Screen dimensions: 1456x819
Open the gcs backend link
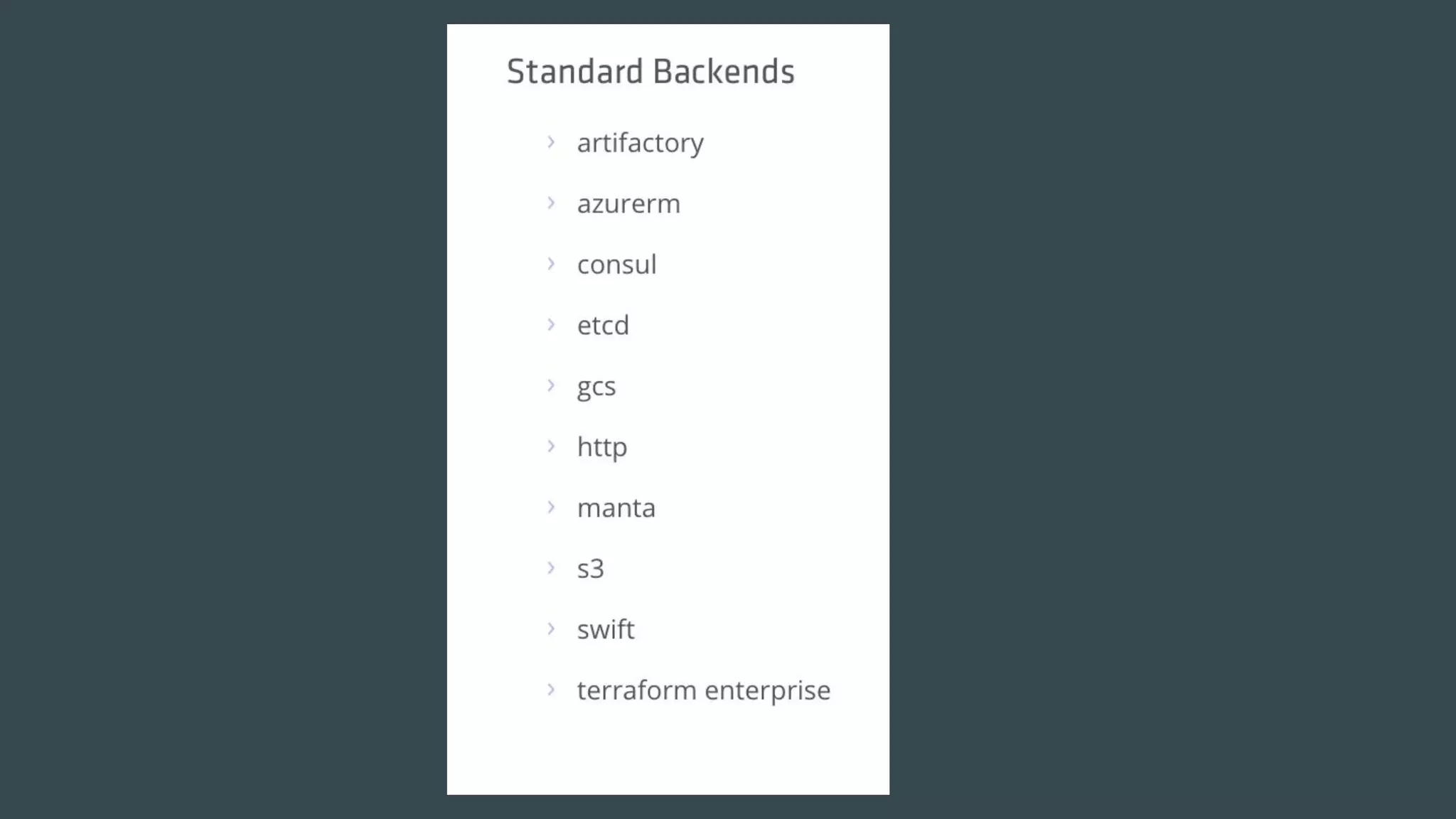click(x=596, y=387)
